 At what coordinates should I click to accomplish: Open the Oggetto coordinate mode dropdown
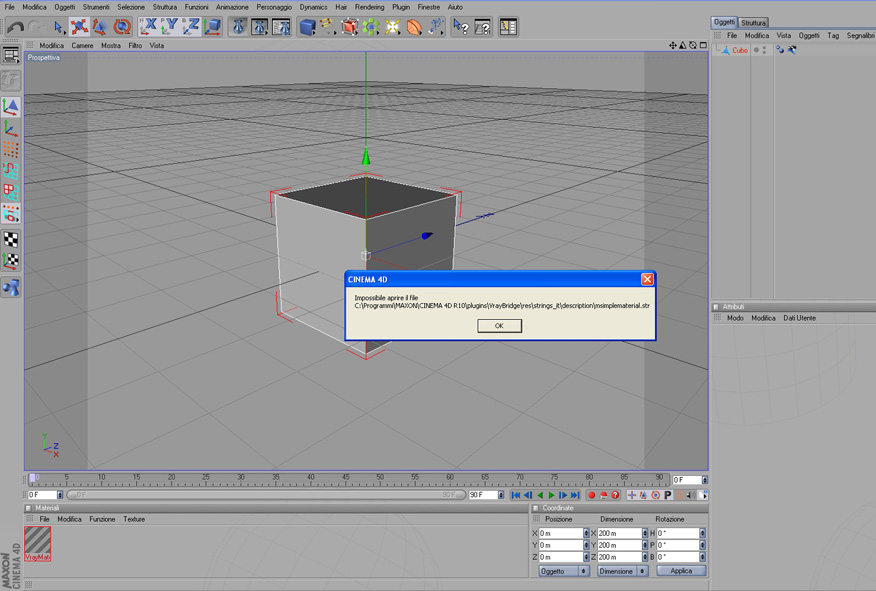click(x=563, y=571)
